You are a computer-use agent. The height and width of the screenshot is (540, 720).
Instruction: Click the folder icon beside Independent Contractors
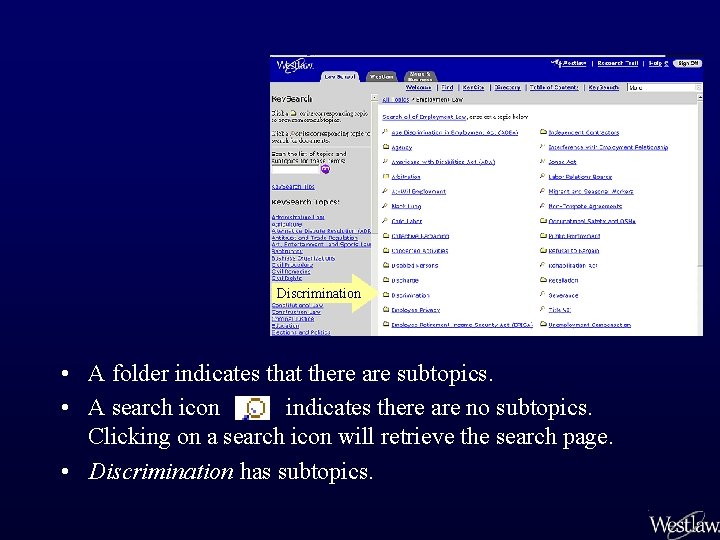543,132
